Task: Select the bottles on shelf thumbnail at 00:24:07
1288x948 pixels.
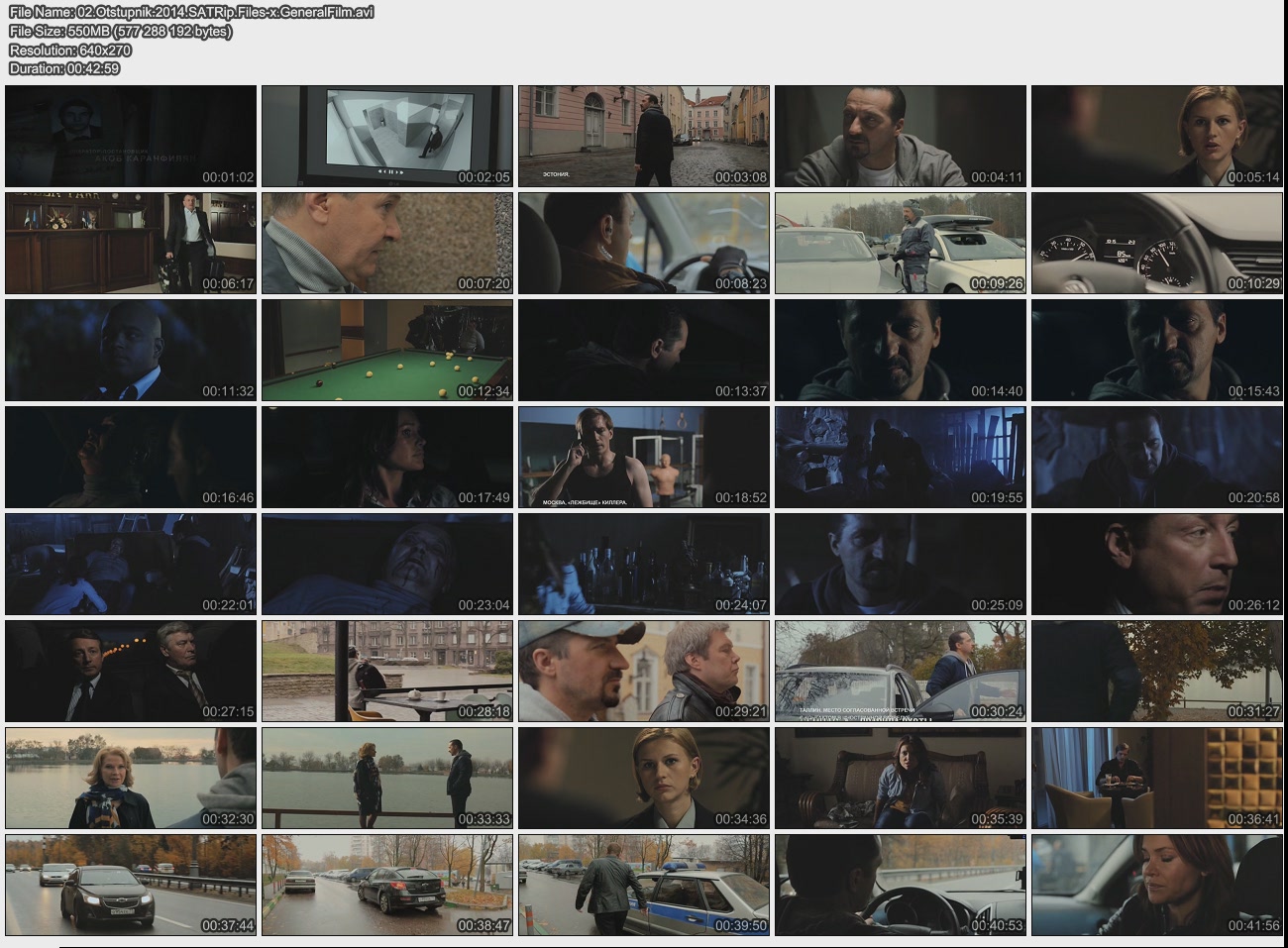Action: (643, 564)
